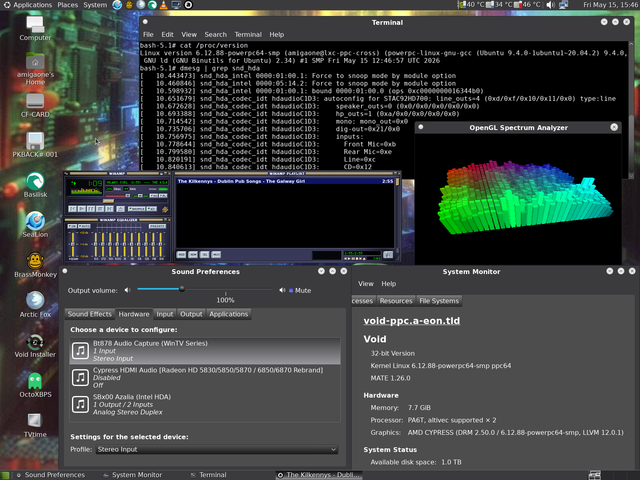
Task: Switch to the Applications tab in Sound Preferences
Action: click(x=229, y=314)
